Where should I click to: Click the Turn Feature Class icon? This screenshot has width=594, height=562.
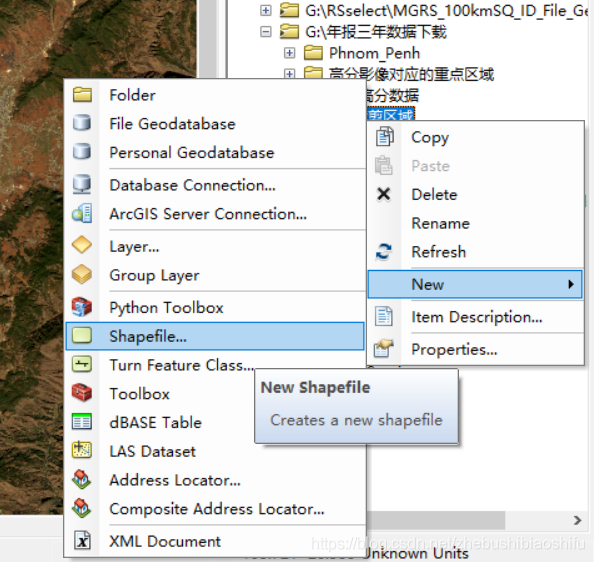pos(82,364)
